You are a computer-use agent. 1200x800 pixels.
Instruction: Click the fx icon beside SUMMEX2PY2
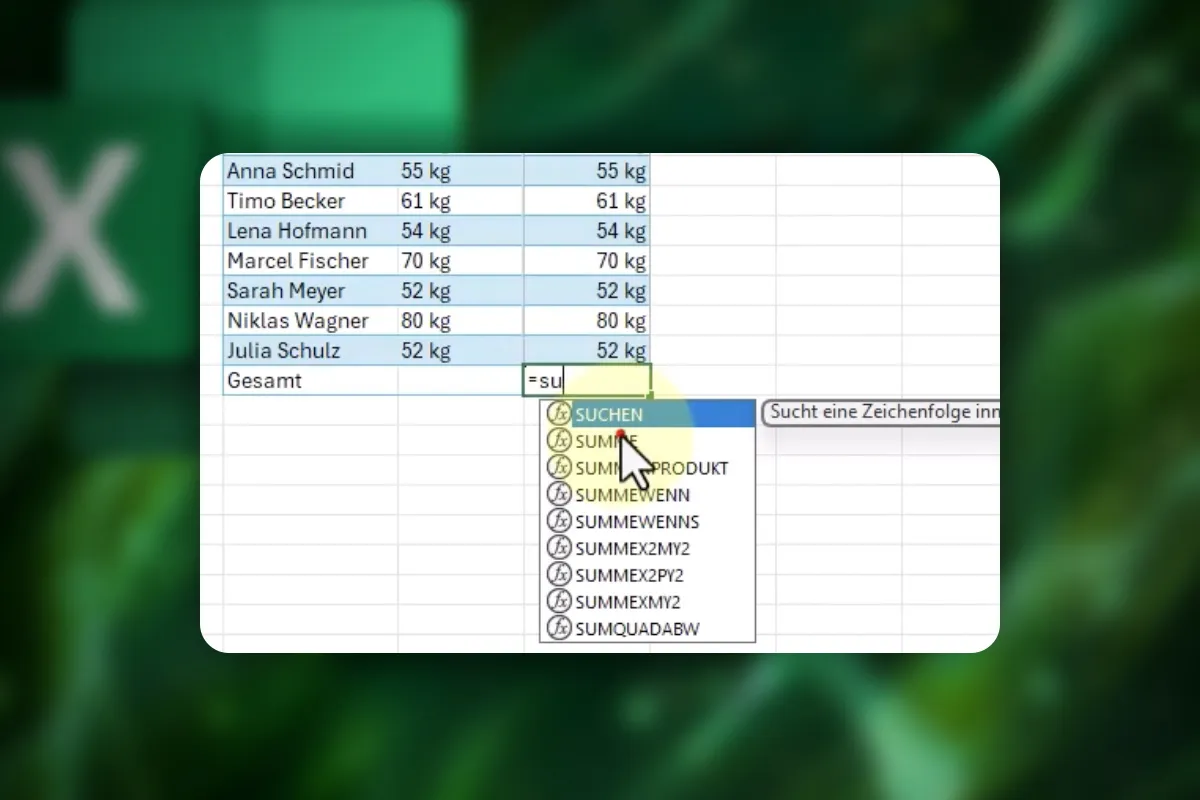[x=559, y=575]
